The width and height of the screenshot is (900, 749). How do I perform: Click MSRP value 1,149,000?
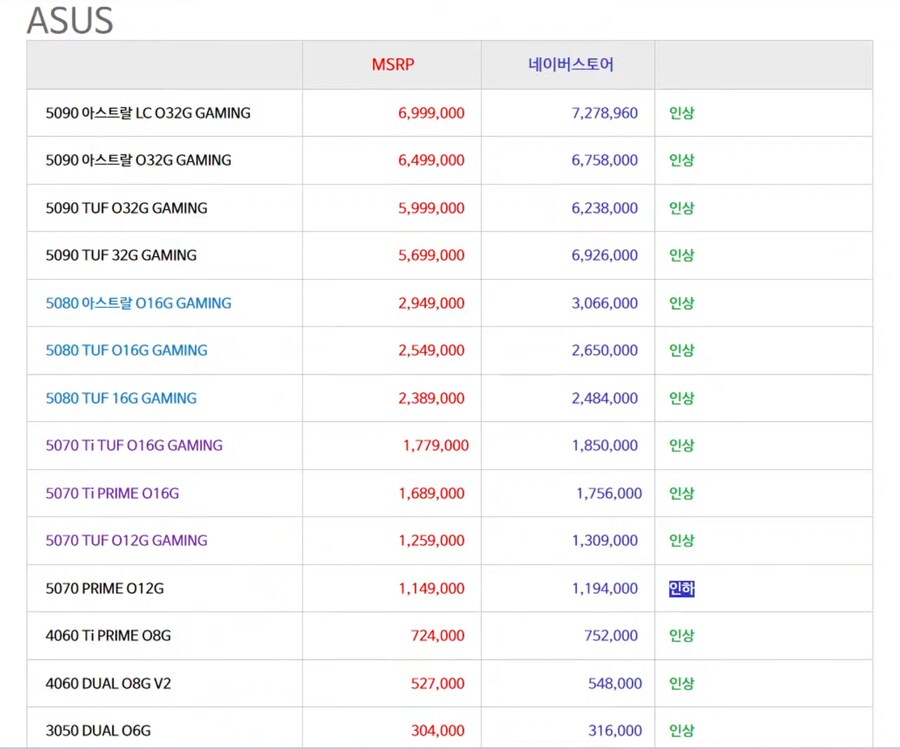[432, 588]
